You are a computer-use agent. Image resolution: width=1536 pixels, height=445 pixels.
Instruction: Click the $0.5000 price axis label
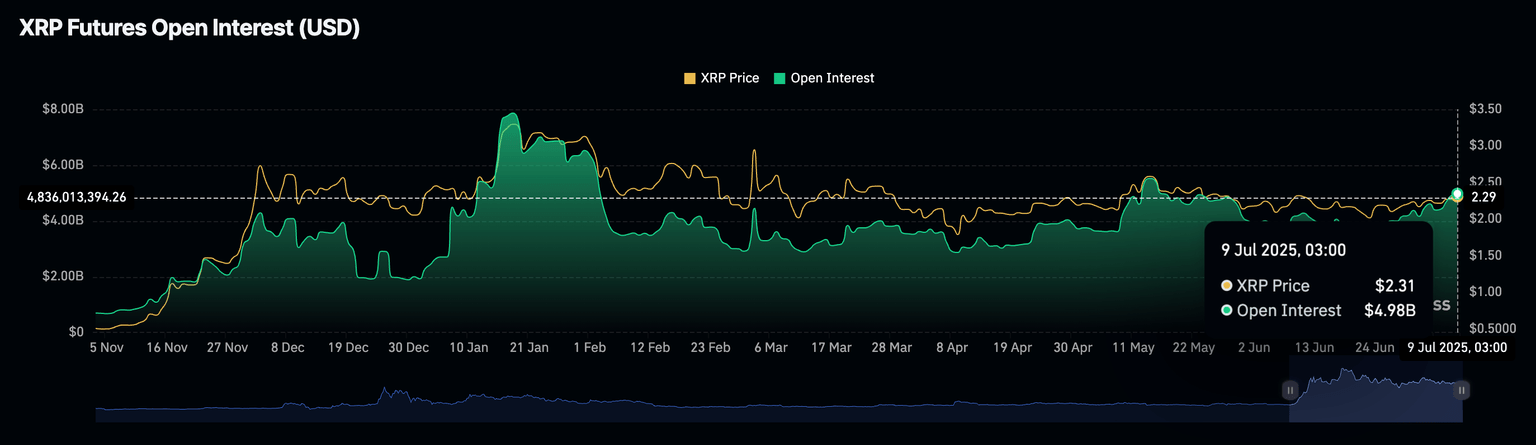point(1492,329)
